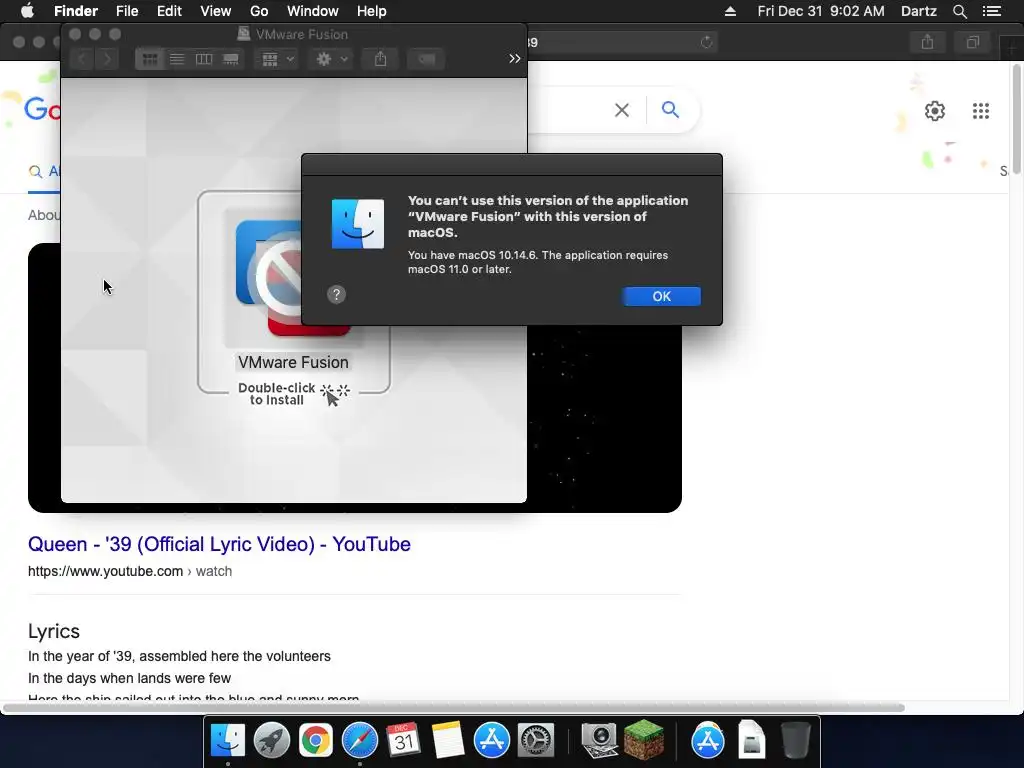Screen dimensions: 1024x768
Task: Click the eject icon in menu bar
Action: [x=730, y=11]
